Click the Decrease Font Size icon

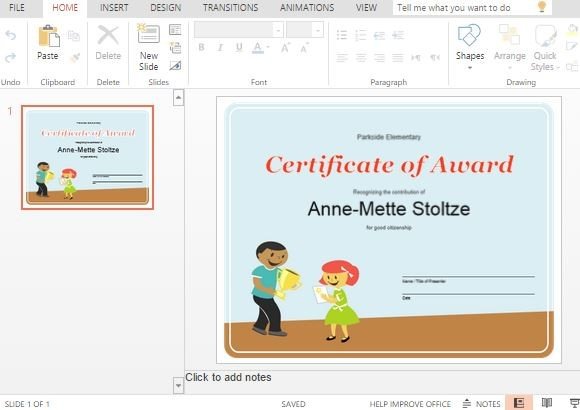point(304,47)
